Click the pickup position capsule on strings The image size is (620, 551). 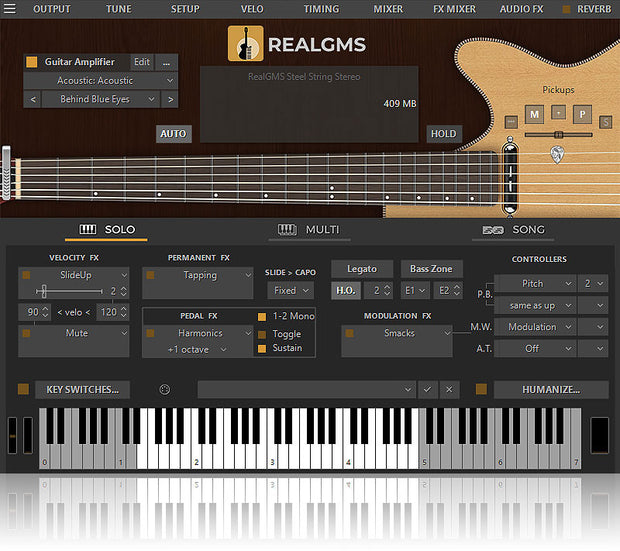pyautogui.click(x=510, y=178)
